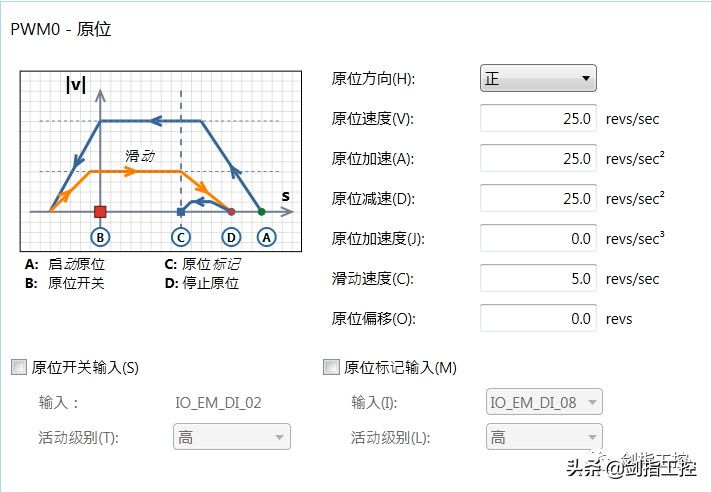Click circled marker A on the diagram
711x492 pixels.
point(265,237)
